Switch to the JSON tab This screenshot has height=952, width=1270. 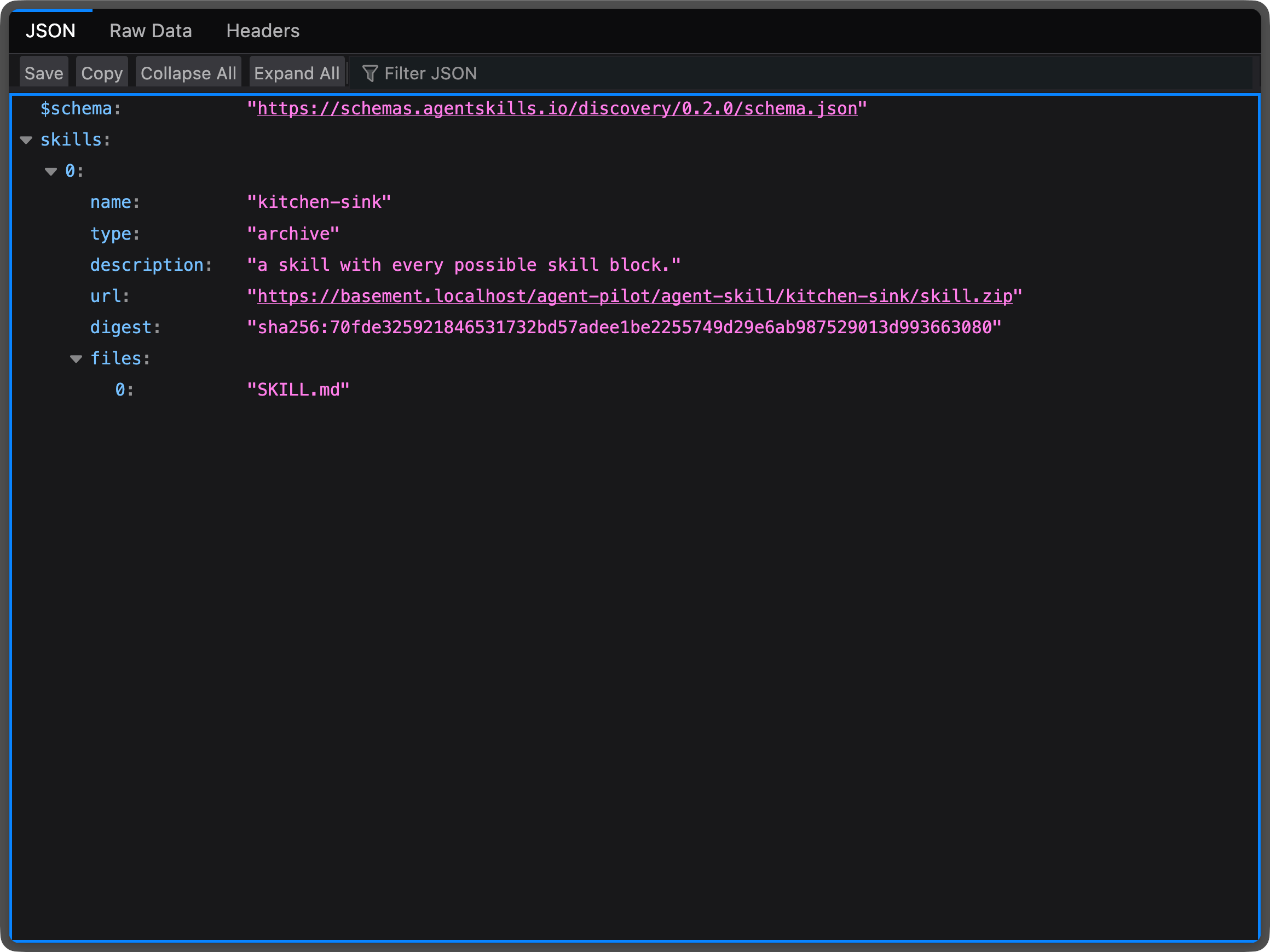(50, 31)
